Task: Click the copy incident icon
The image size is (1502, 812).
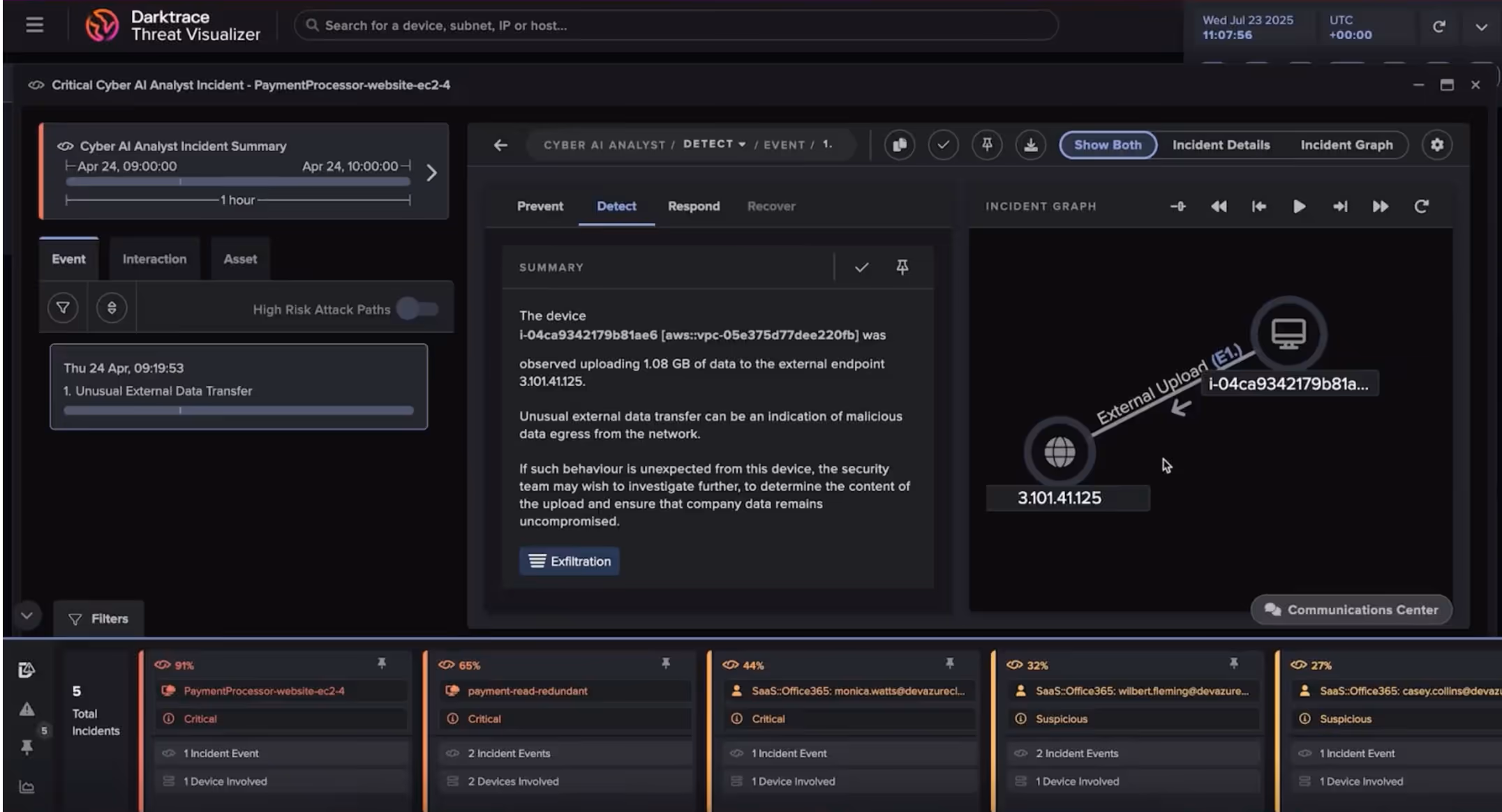Action: [x=899, y=145]
